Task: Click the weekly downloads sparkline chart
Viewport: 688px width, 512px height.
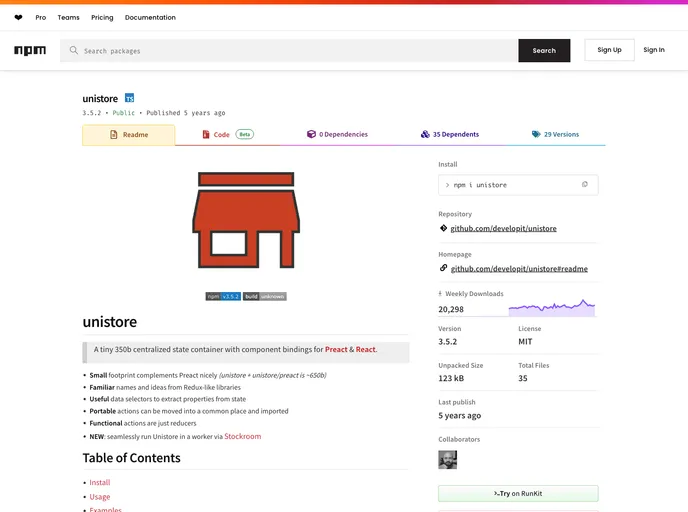Action: click(552, 308)
